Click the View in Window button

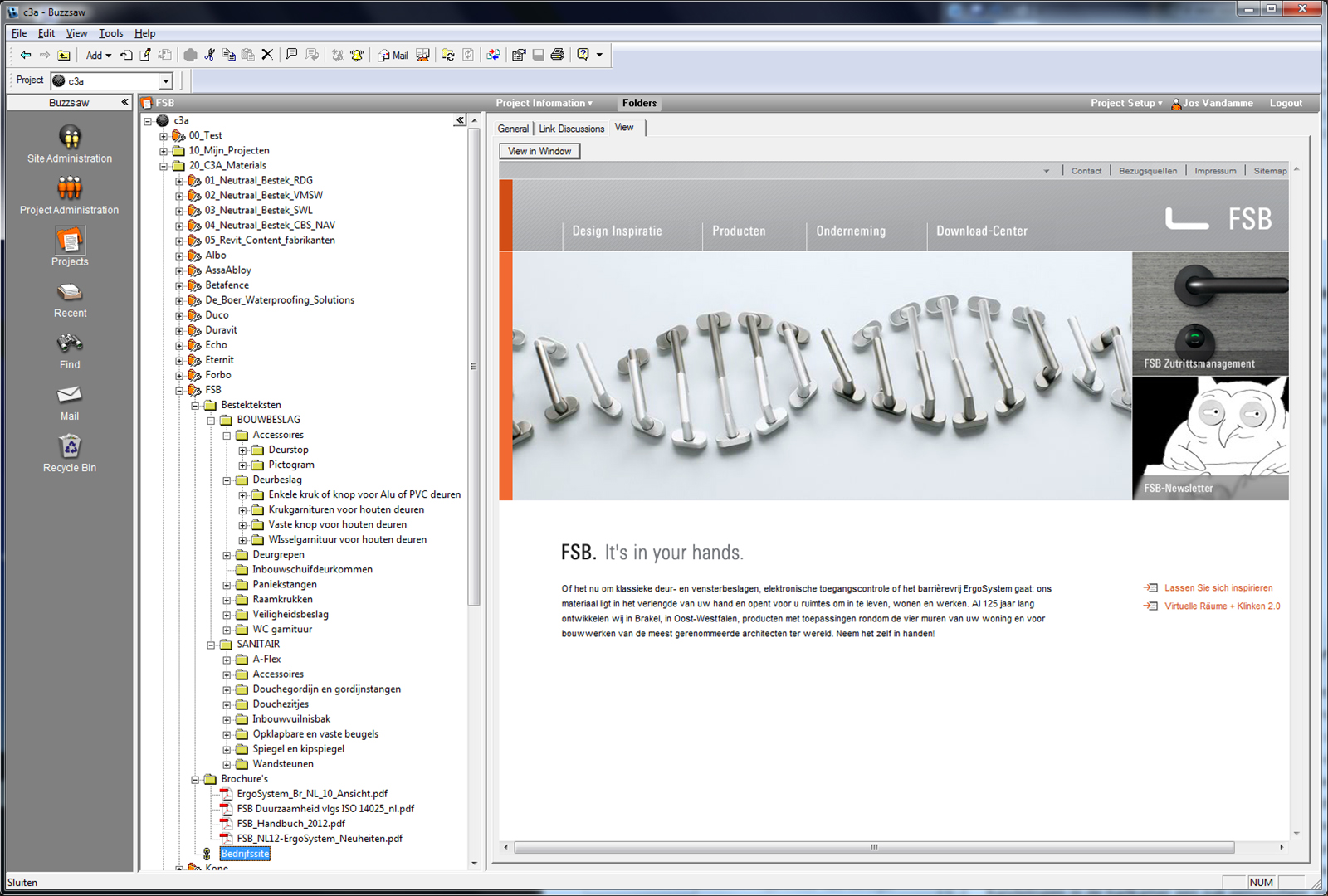click(x=539, y=151)
